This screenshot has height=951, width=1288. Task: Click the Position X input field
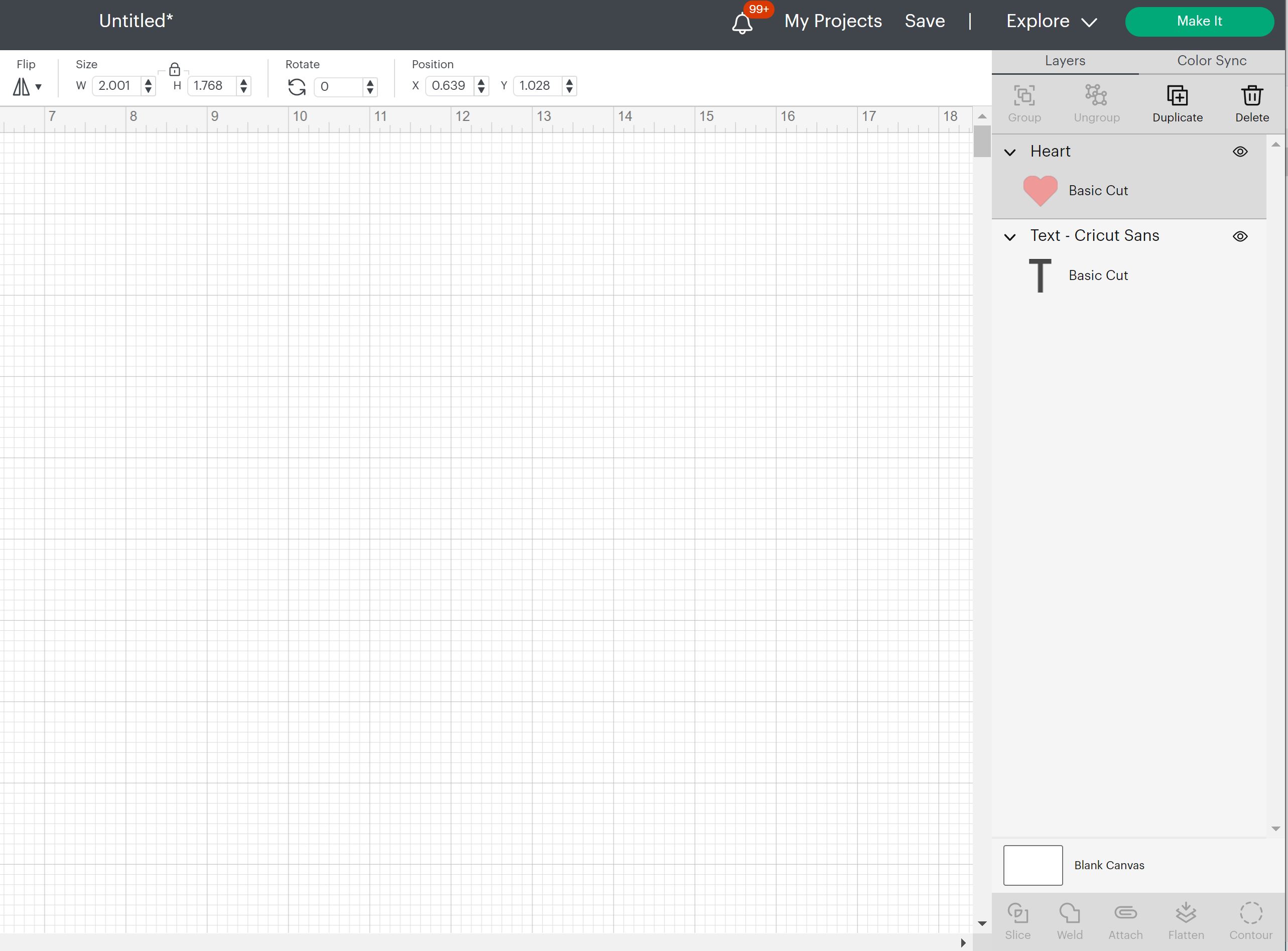tap(450, 86)
